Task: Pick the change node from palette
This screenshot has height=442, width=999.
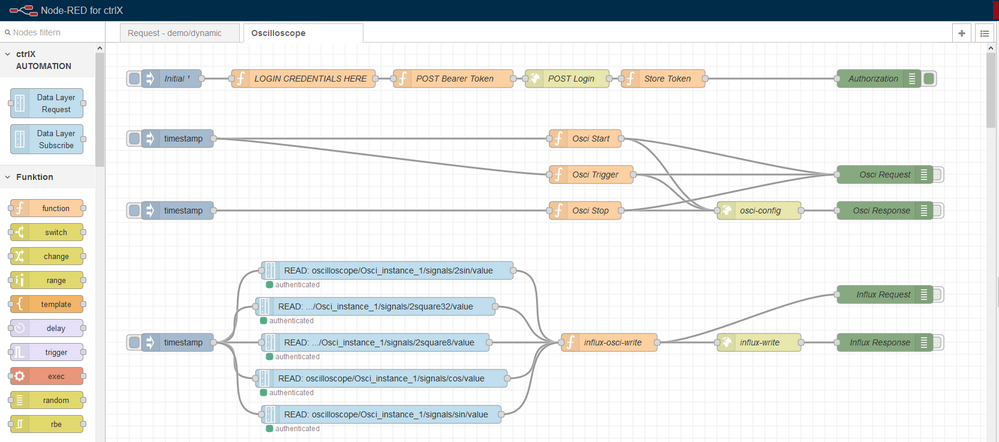Action: [x=48, y=256]
